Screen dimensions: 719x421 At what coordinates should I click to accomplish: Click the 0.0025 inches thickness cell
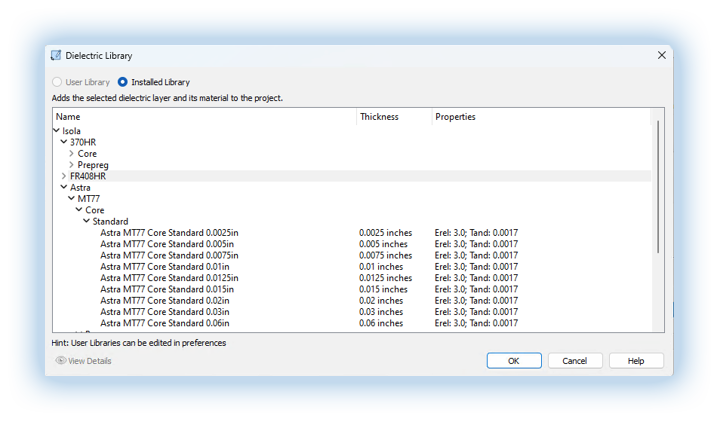[386, 233]
